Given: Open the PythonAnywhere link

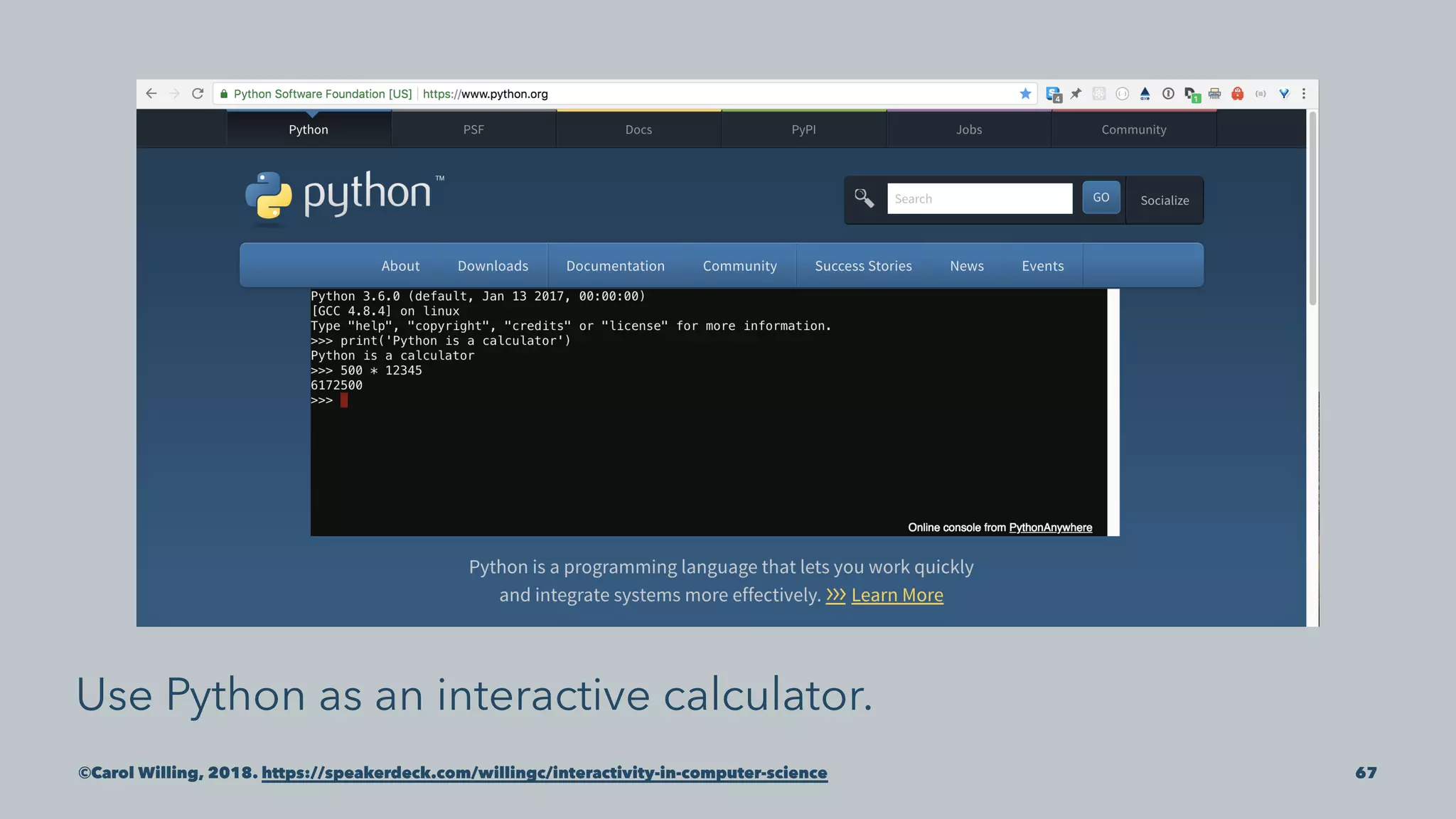Looking at the screenshot, I should pyautogui.click(x=1050, y=528).
